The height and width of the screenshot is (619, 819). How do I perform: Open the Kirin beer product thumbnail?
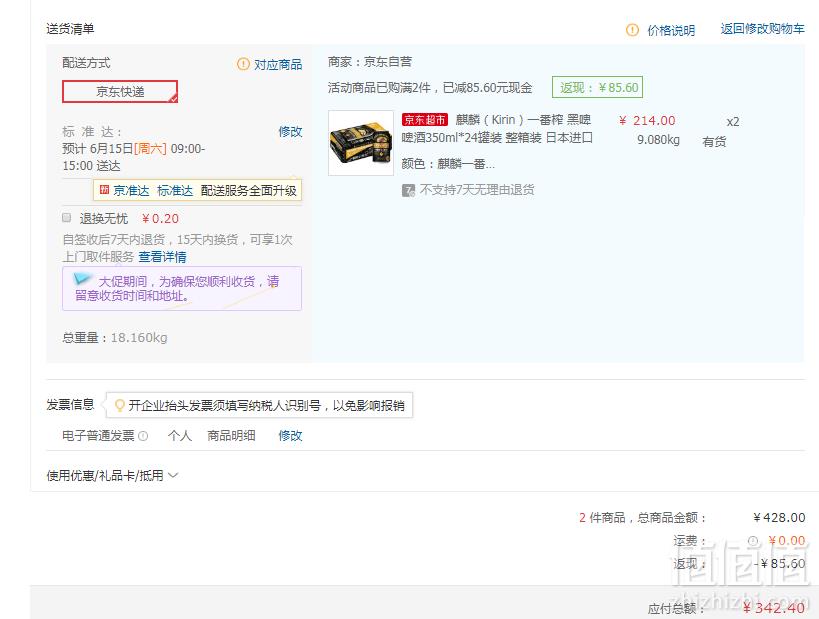pos(361,143)
